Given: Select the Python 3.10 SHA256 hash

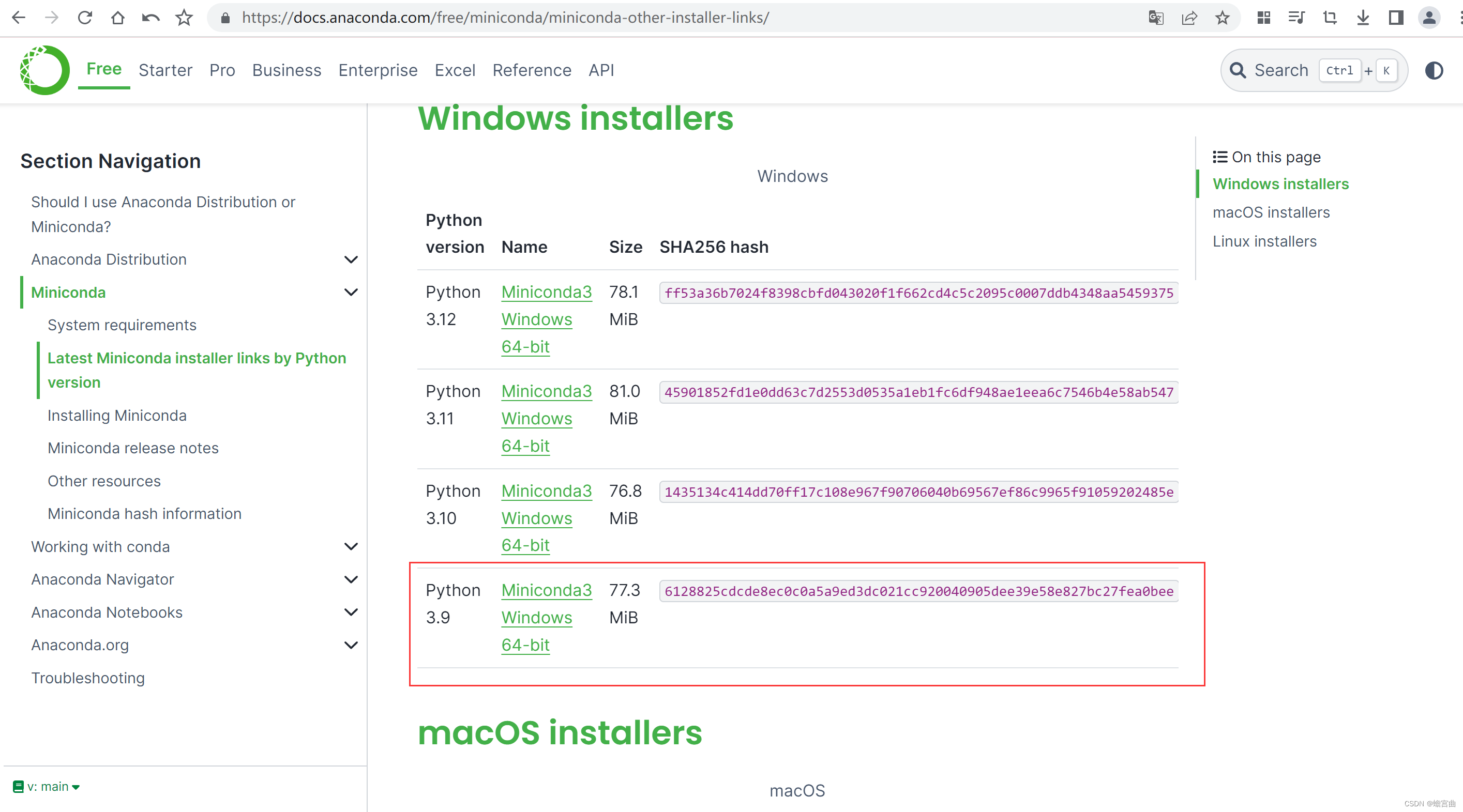Looking at the screenshot, I should [918, 492].
